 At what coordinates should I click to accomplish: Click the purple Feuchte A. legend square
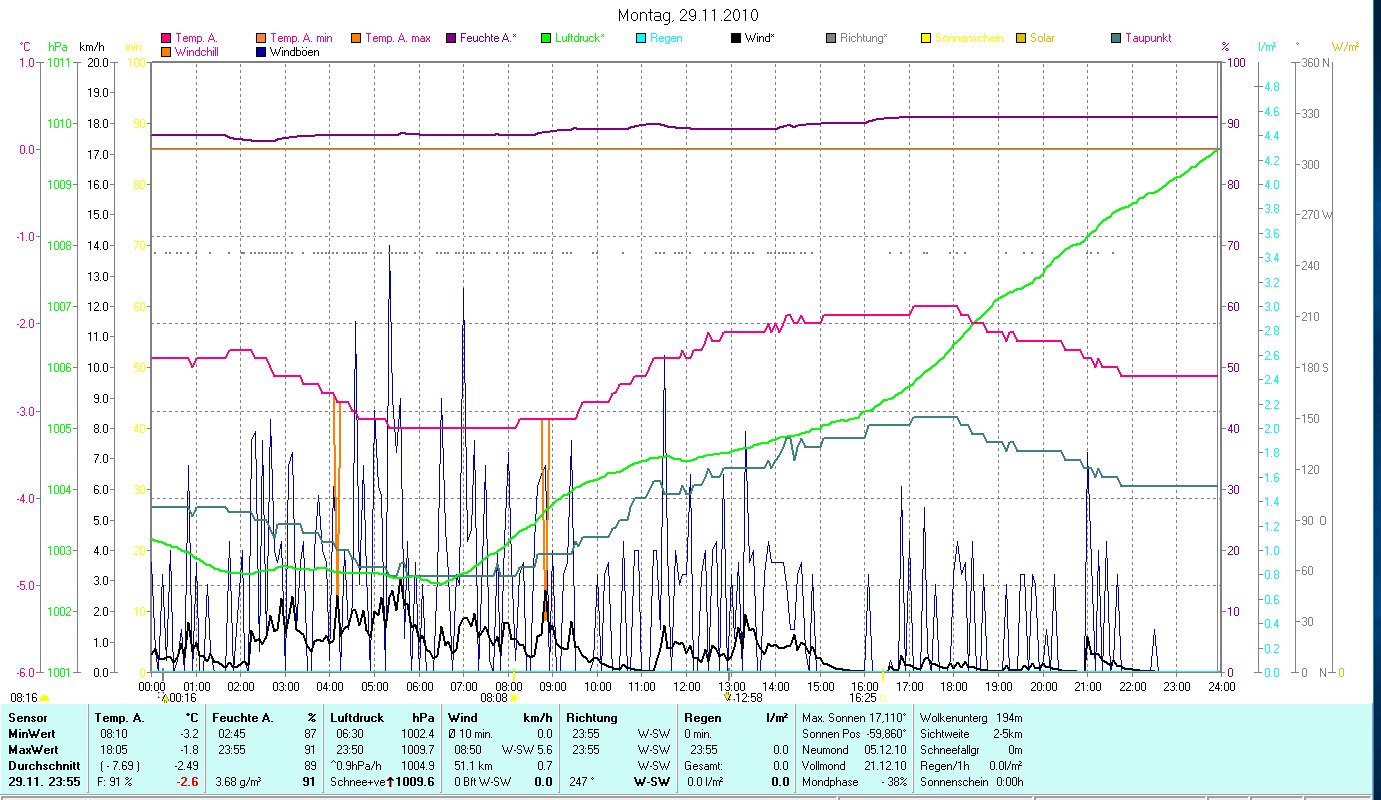point(450,39)
